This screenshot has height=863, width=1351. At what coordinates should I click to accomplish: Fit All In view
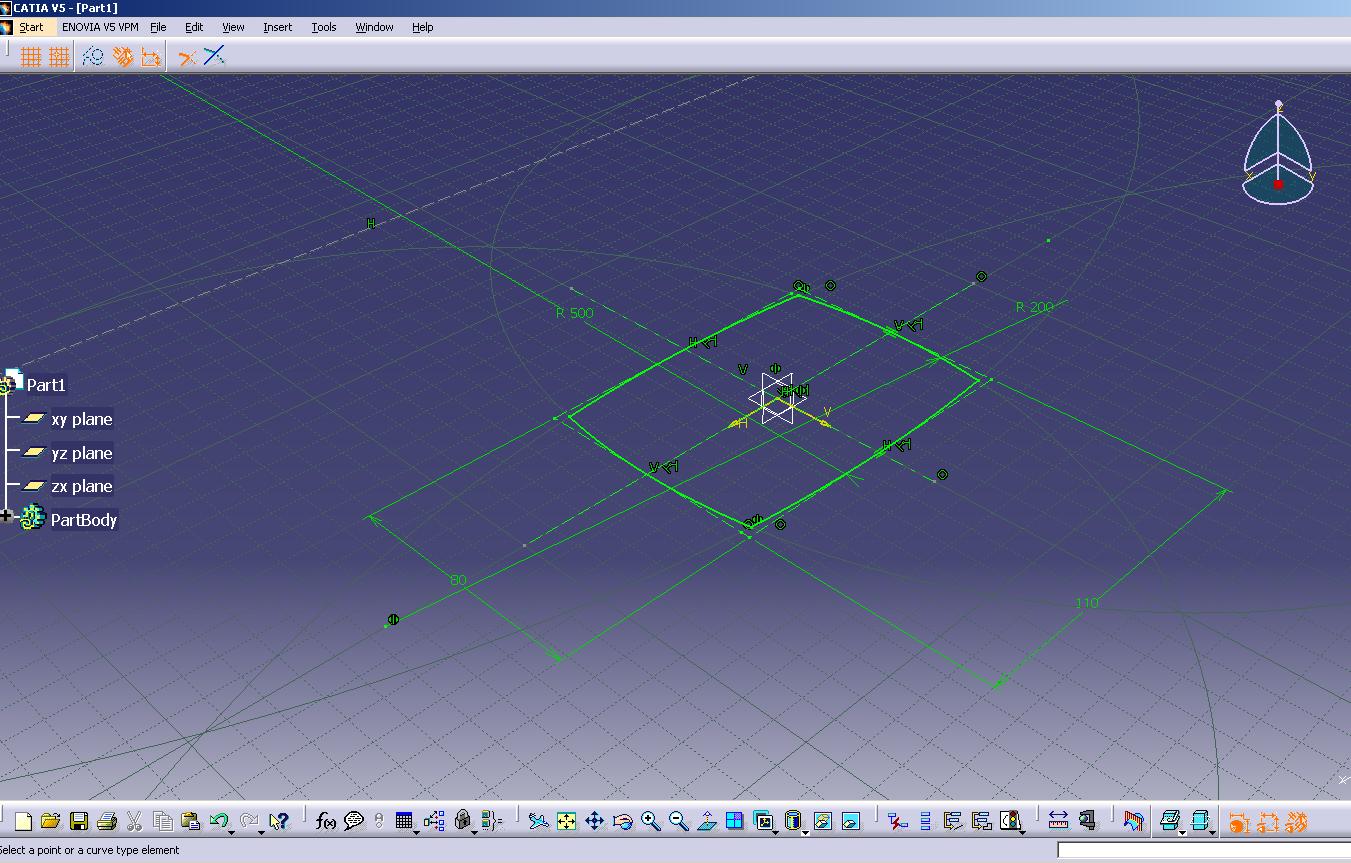[566, 821]
